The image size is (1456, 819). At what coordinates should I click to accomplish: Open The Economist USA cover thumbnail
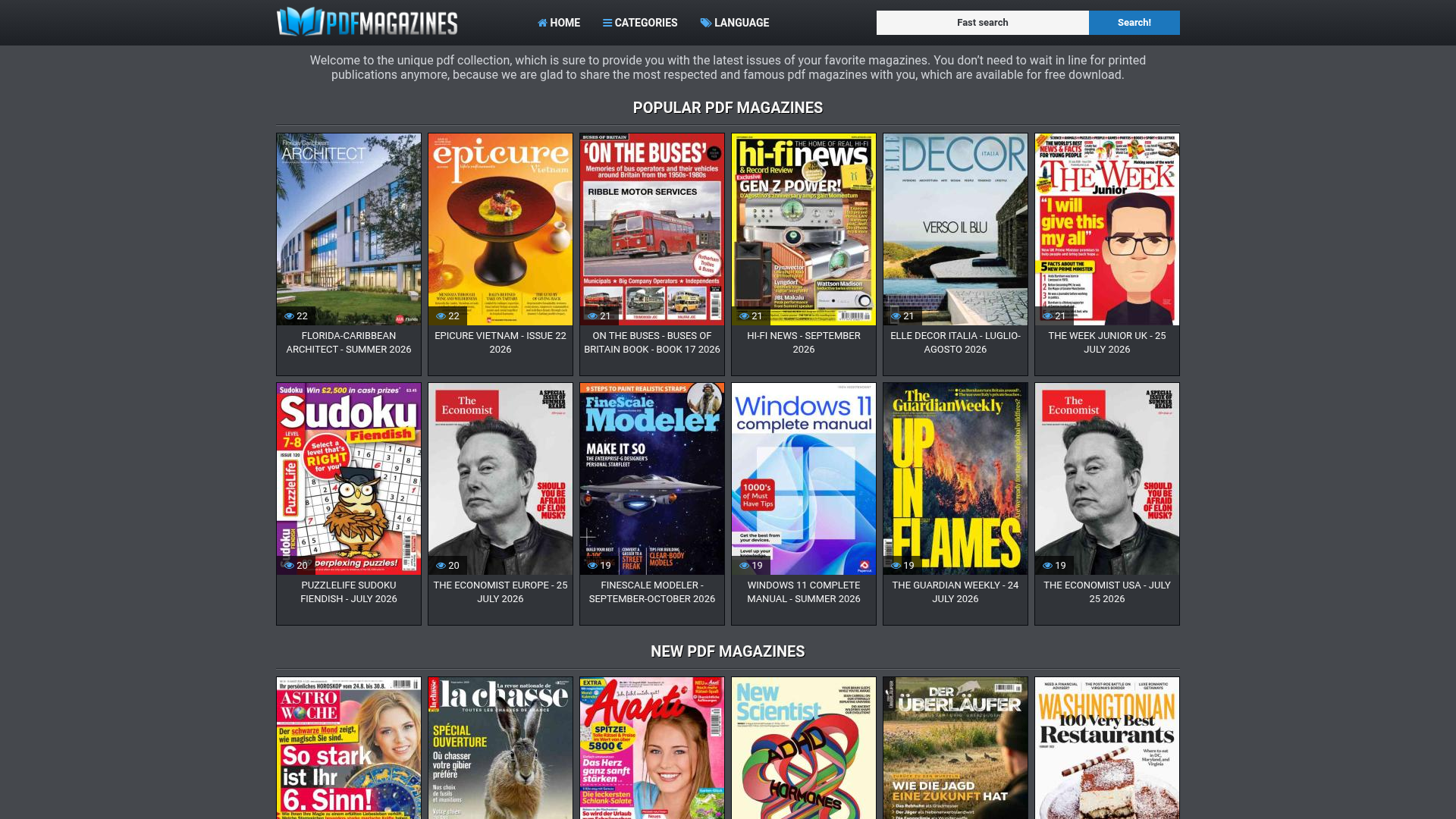pos(1107,479)
